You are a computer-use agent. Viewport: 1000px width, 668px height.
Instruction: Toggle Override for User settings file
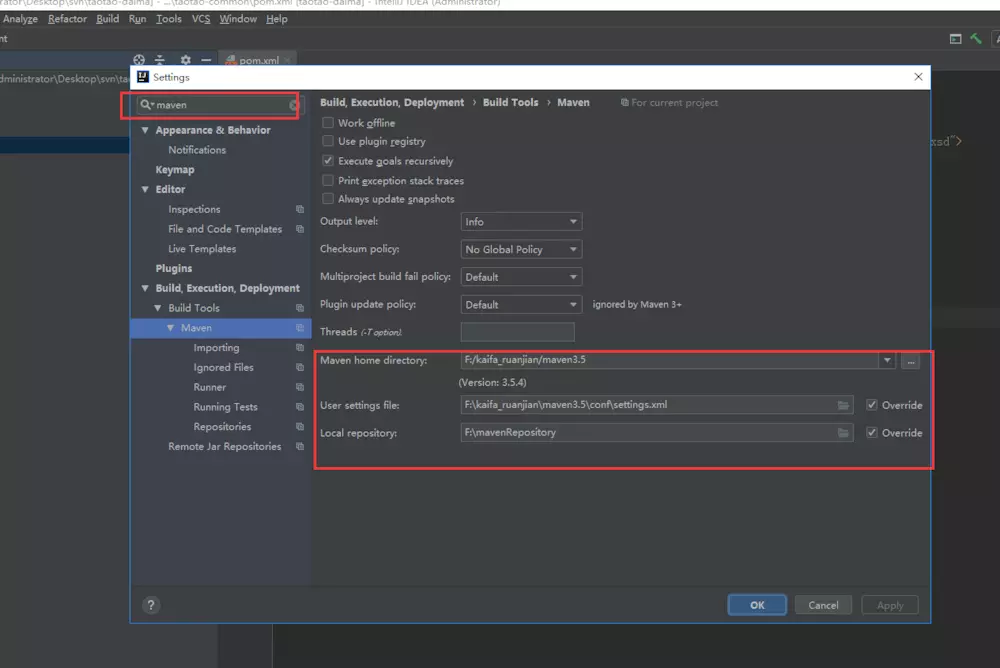coord(872,405)
